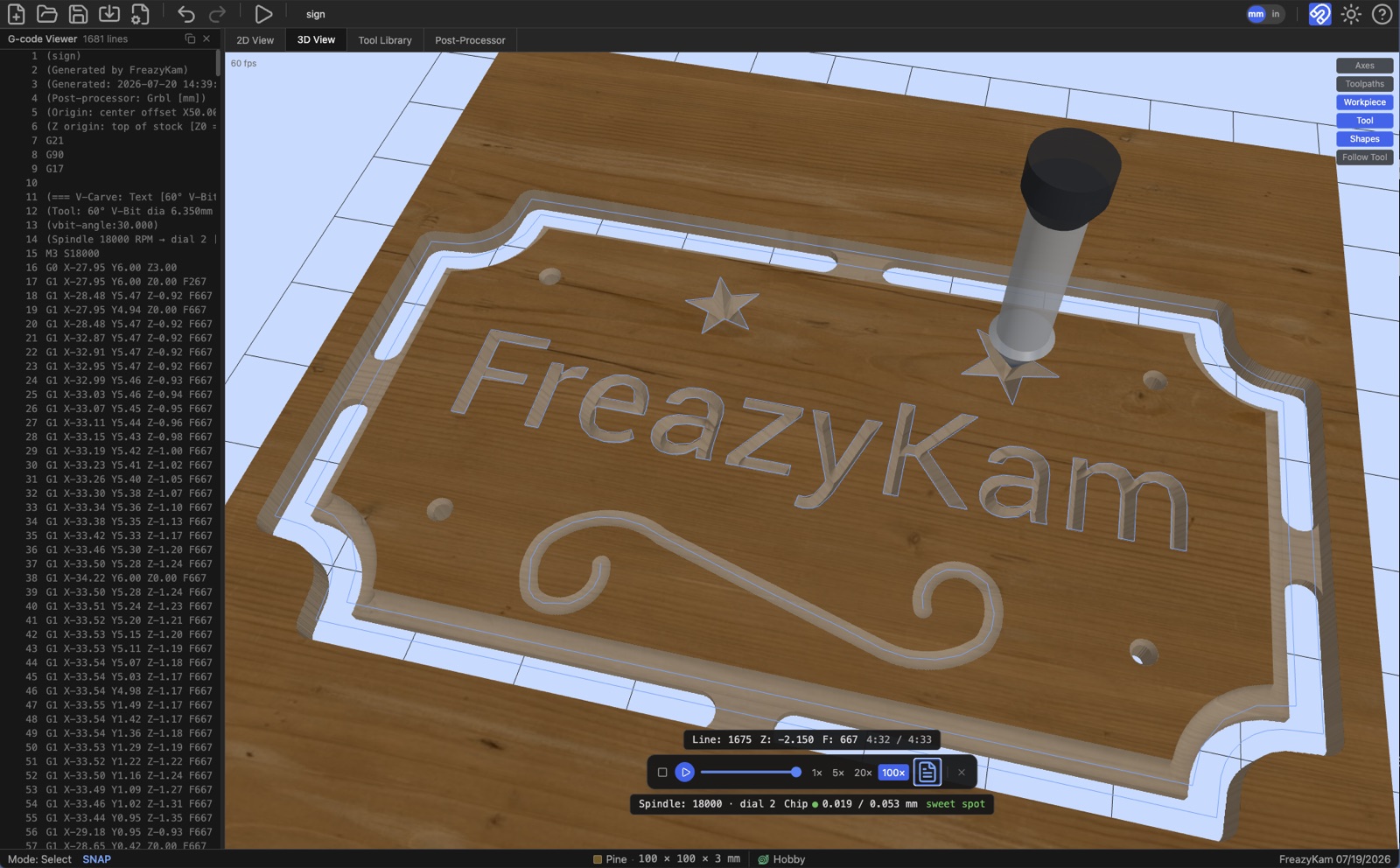Open help with the question mark icon

(x=1382, y=14)
